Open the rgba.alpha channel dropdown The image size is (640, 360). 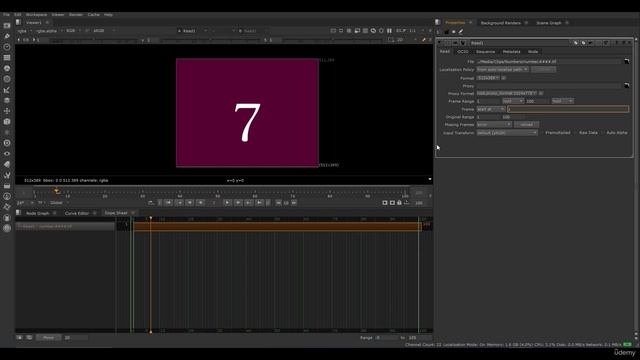coord(49,31)
